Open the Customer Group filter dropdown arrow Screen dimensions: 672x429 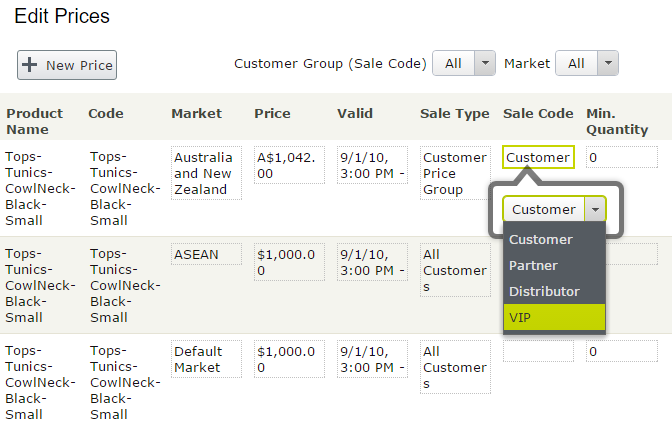coord(485,63)
